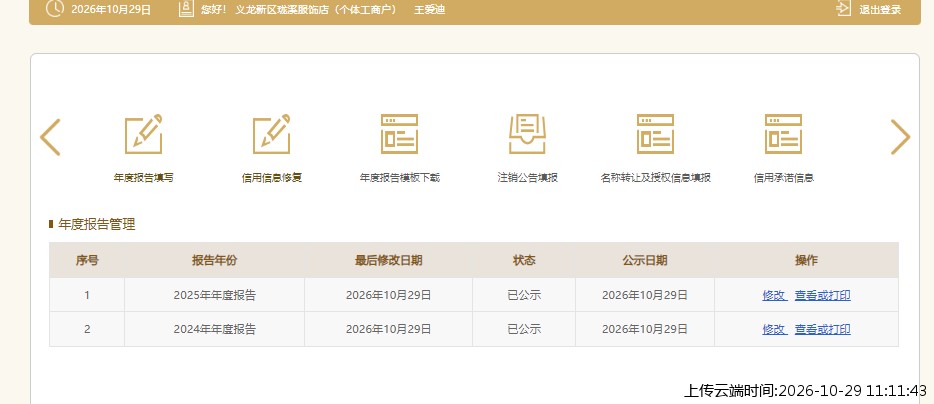The height and width of the screenshot is (404, 934).
Task: Open the 信用信息修复 edit icon
Action: coord(272,134)
